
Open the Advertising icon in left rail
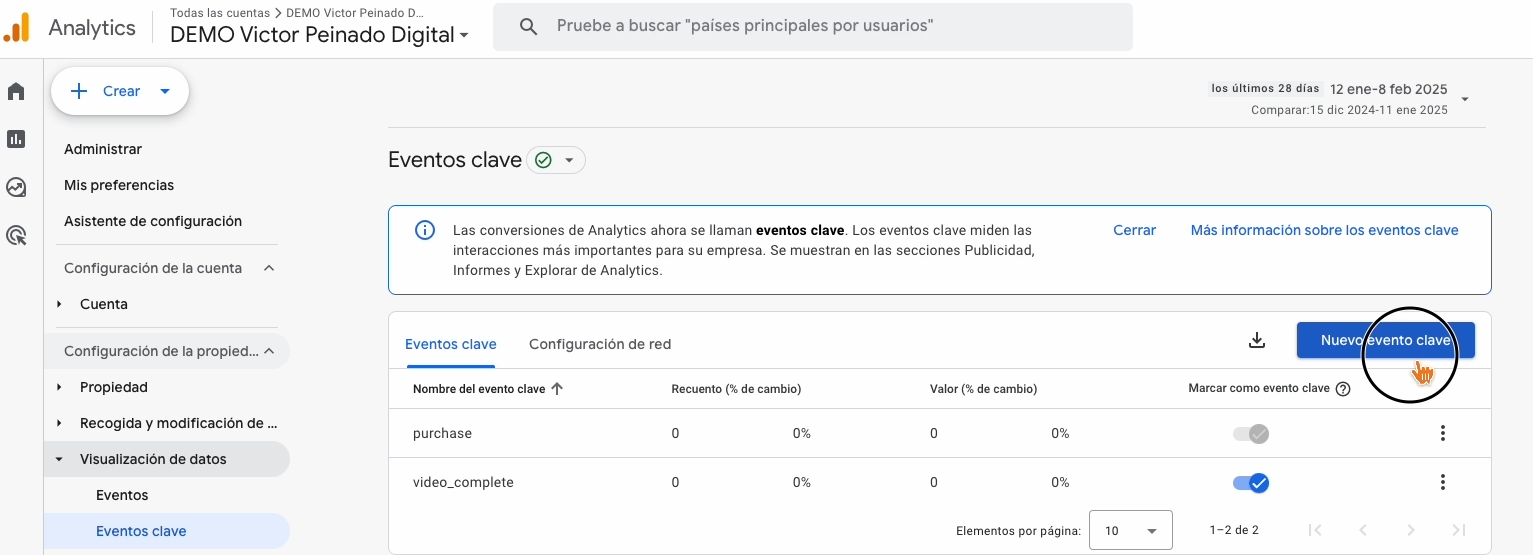16,235
